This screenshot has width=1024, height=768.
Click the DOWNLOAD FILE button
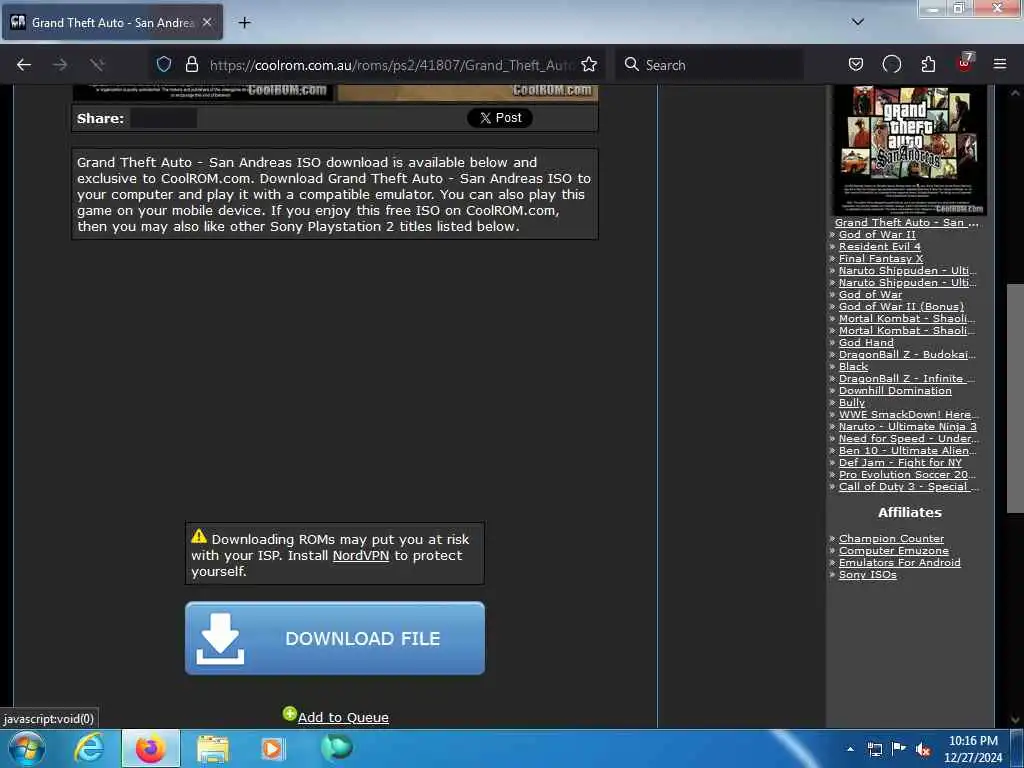click(335, 638)
